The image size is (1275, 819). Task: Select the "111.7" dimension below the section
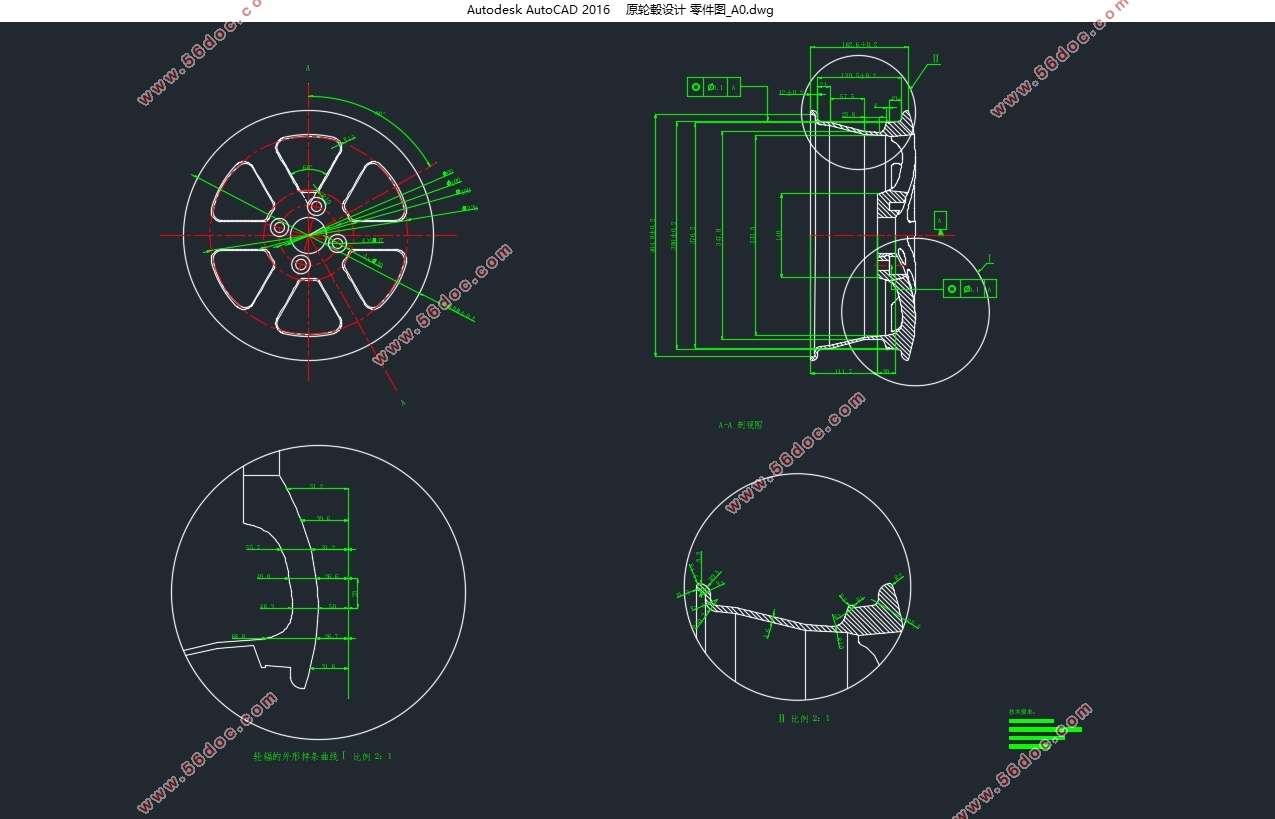843,371
